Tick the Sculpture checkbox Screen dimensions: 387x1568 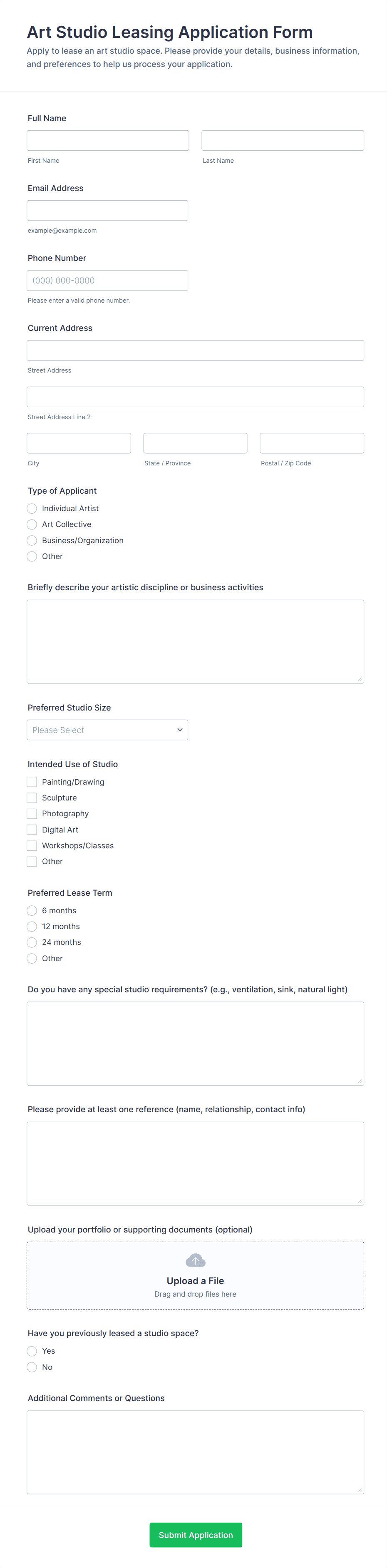(32, 798)
